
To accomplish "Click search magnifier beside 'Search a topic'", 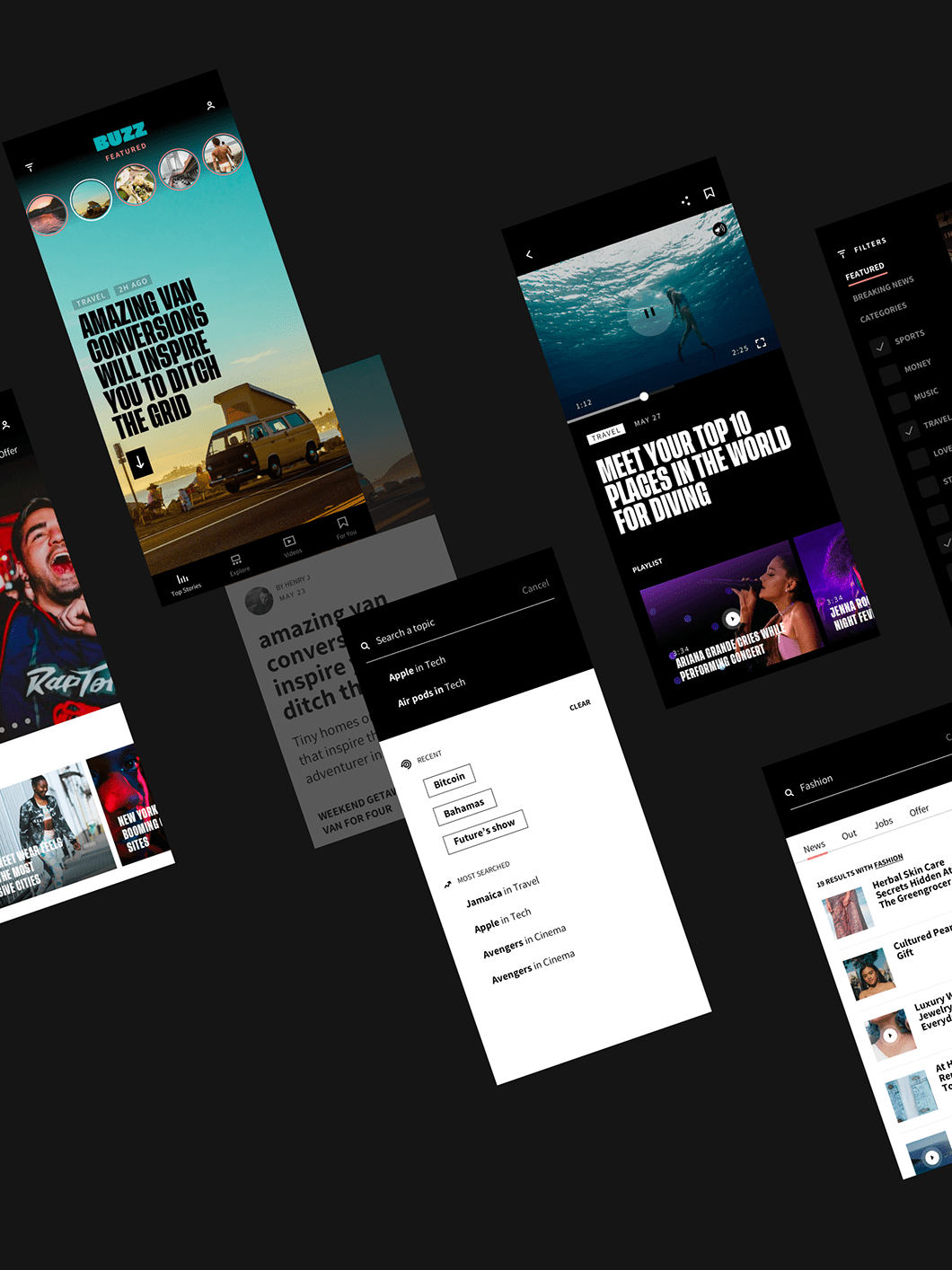I will pyautogui.click(x=365, y=646).
